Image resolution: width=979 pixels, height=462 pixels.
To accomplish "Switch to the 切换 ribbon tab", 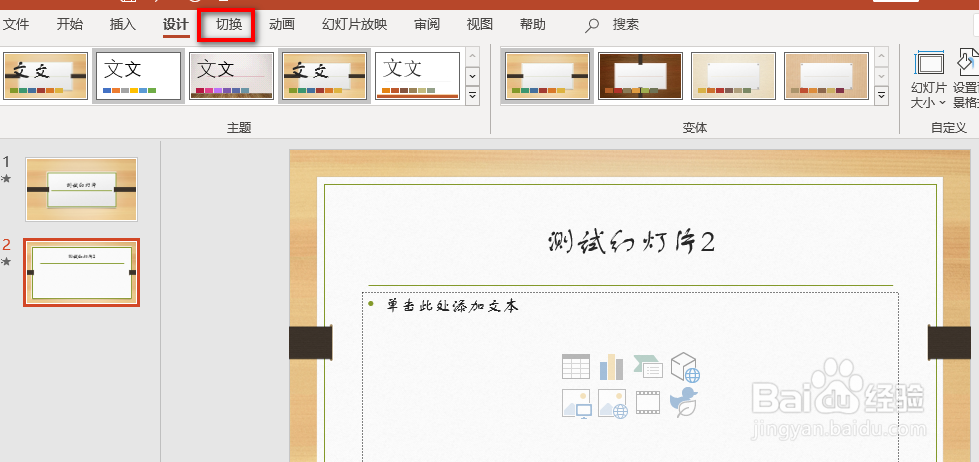I will tap(229, 25).
